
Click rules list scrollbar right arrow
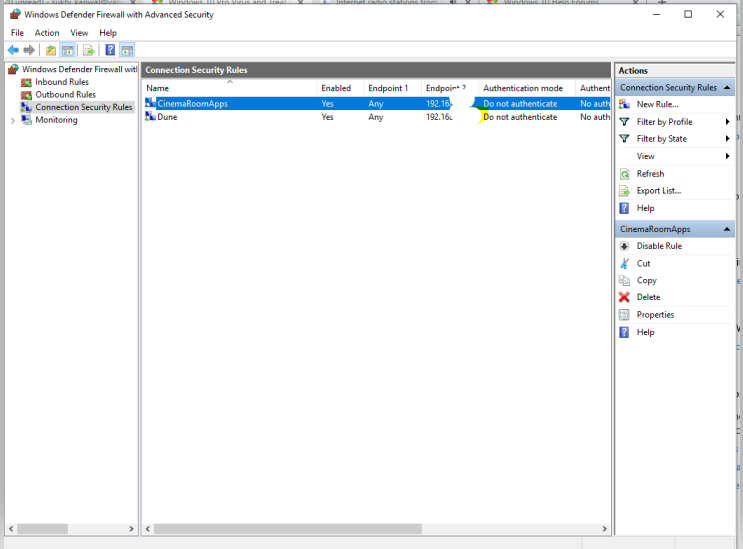(x=604, y=529)
